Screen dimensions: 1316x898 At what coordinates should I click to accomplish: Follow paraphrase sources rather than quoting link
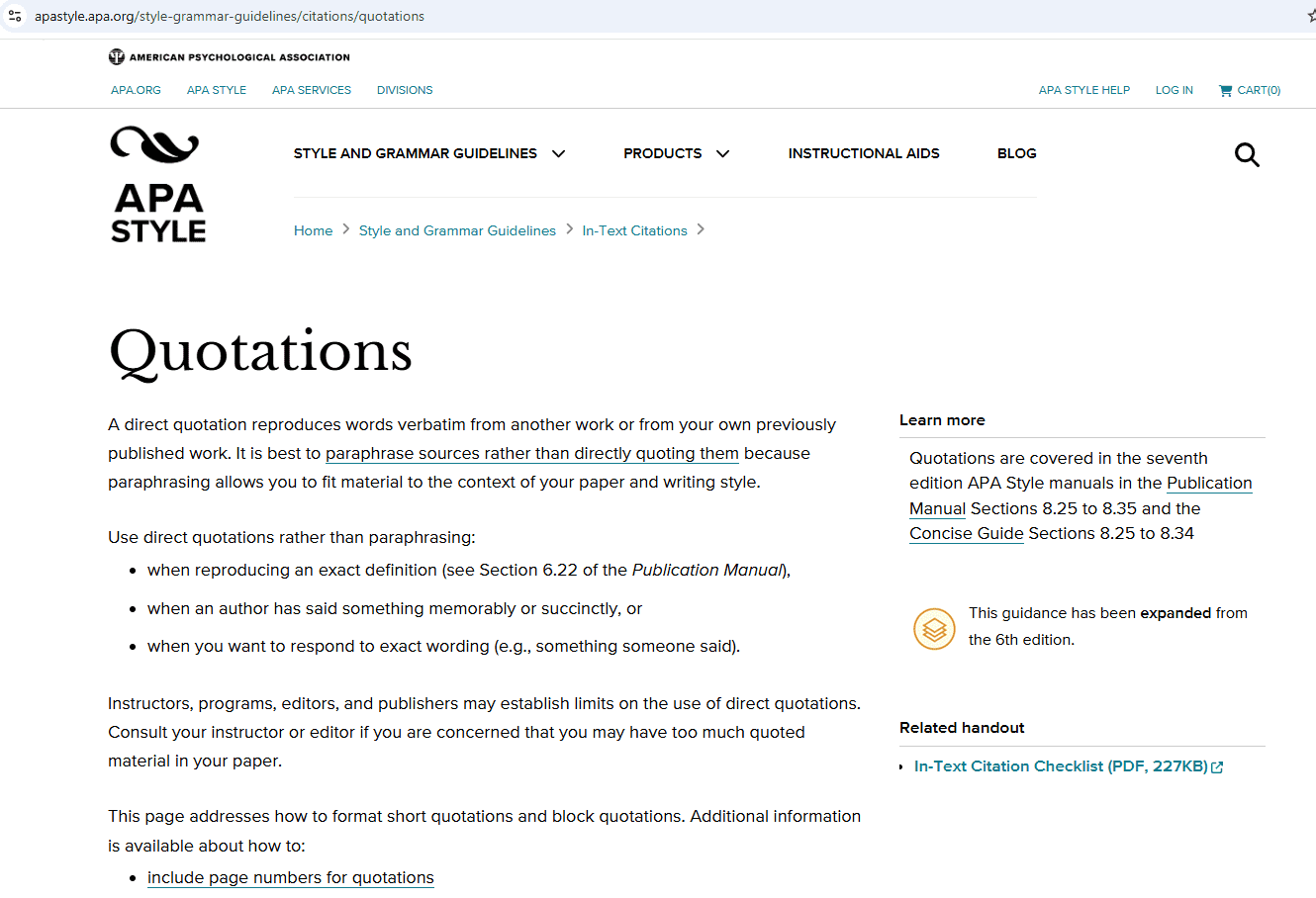pyautogui.click(x=532, y=453)
